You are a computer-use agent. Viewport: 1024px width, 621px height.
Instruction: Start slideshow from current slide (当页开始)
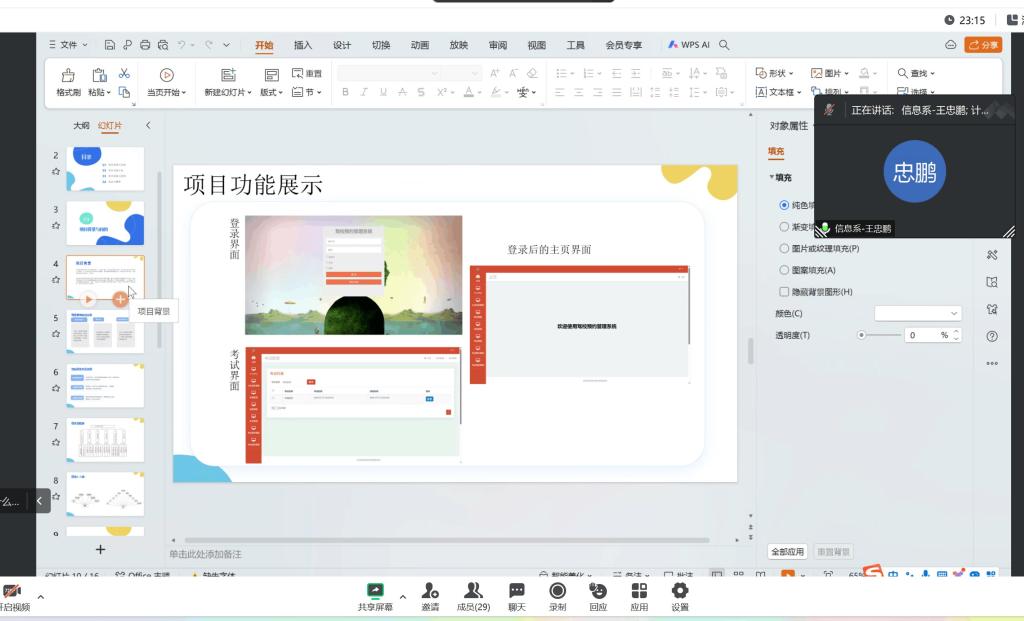pos(166,75)
